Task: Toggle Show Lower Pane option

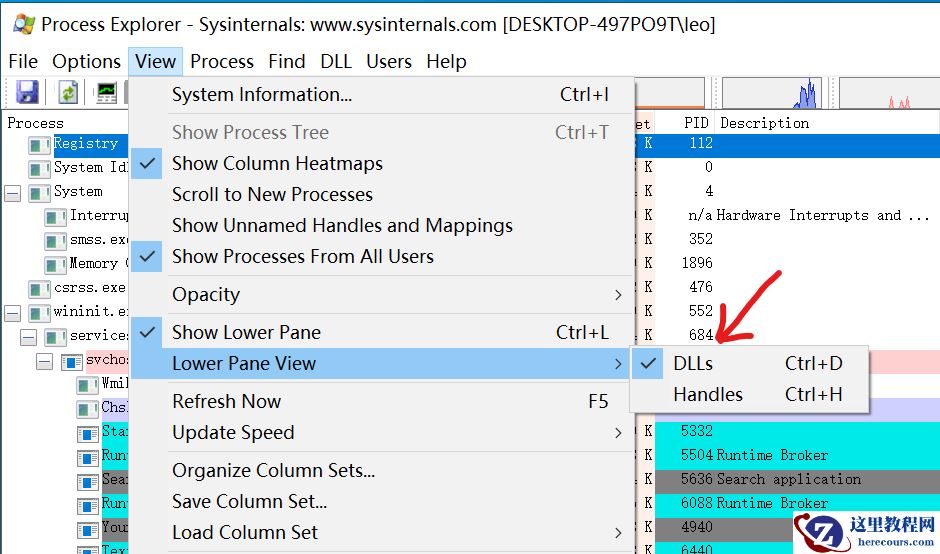Action: (382, 332)
